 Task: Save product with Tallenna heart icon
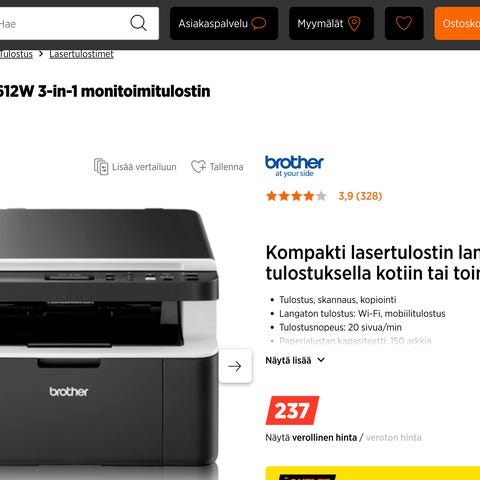pyautogui.click(x=198, y=166)
